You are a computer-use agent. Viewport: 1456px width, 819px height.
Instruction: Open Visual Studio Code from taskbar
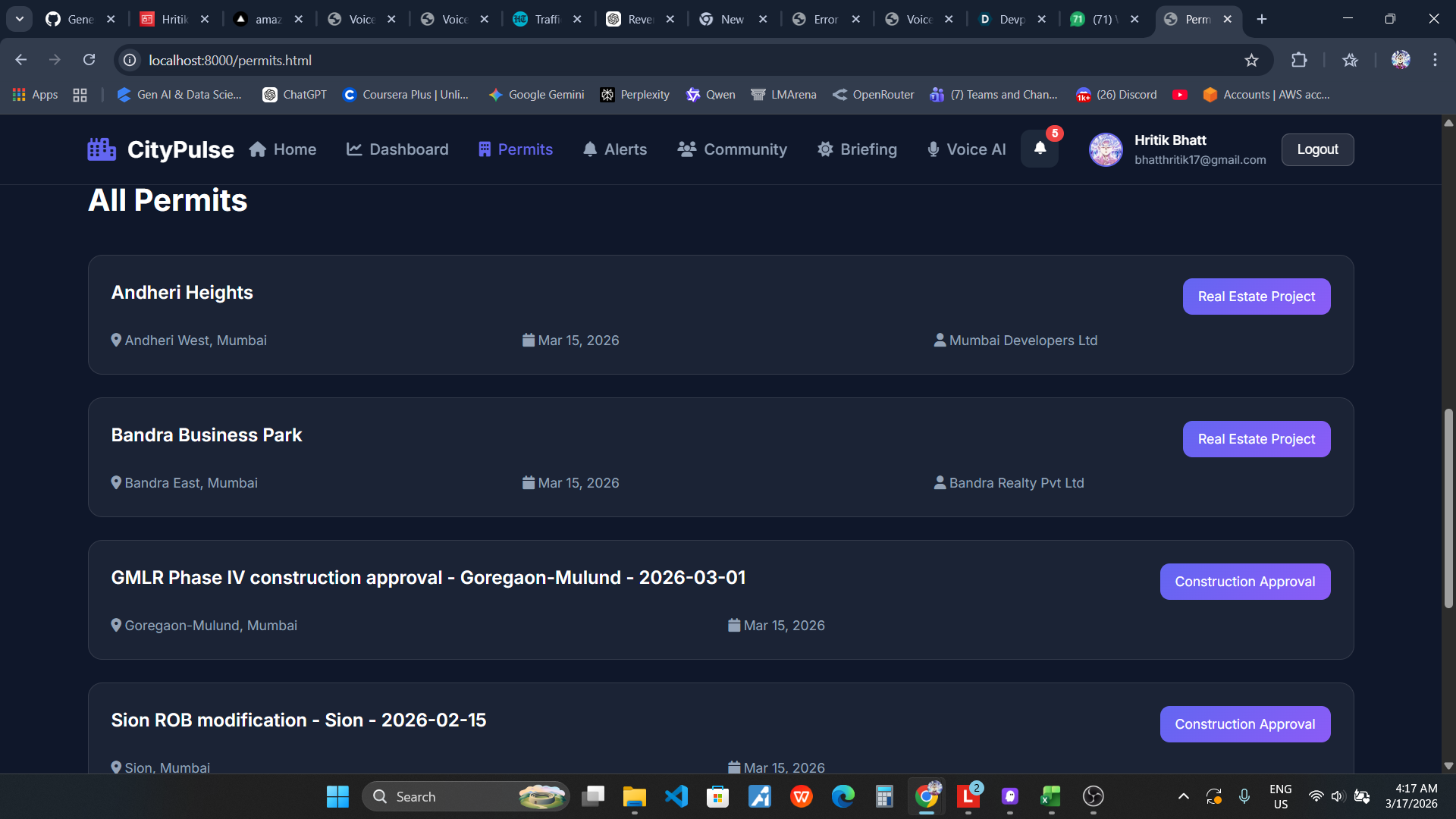tap(676, 796)
